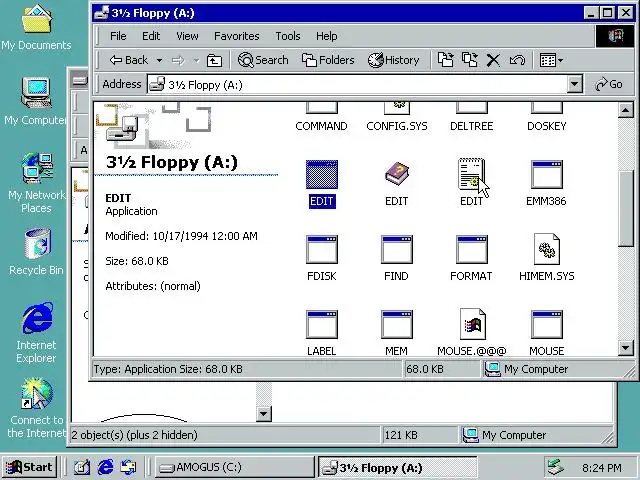Image resolution: width=640 pixels, height=480 pixels.
Task: Click the DOSKEY file label
Action: coord(547,126)
